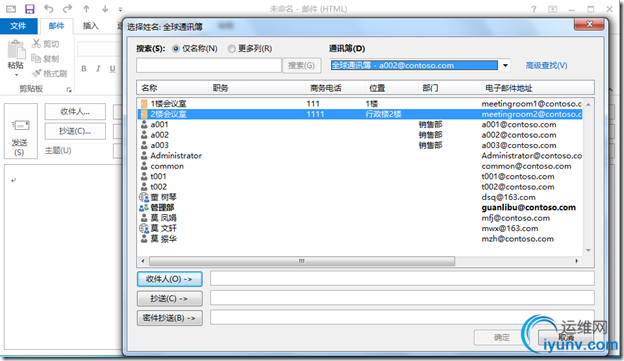Viewport: 624px width, 361px height.
Task: Click the 确定 button
Action: point(501,337)
